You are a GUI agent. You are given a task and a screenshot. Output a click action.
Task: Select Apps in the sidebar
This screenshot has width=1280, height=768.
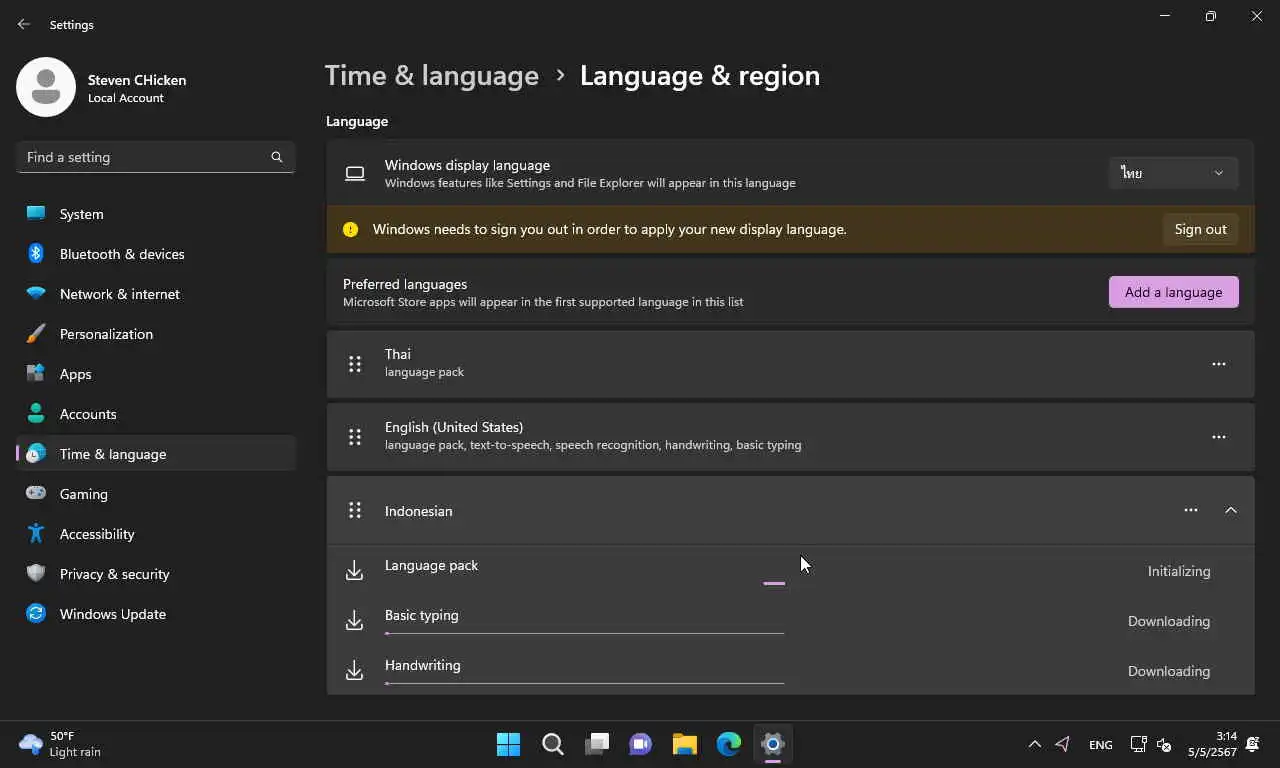tap(157, 374)
